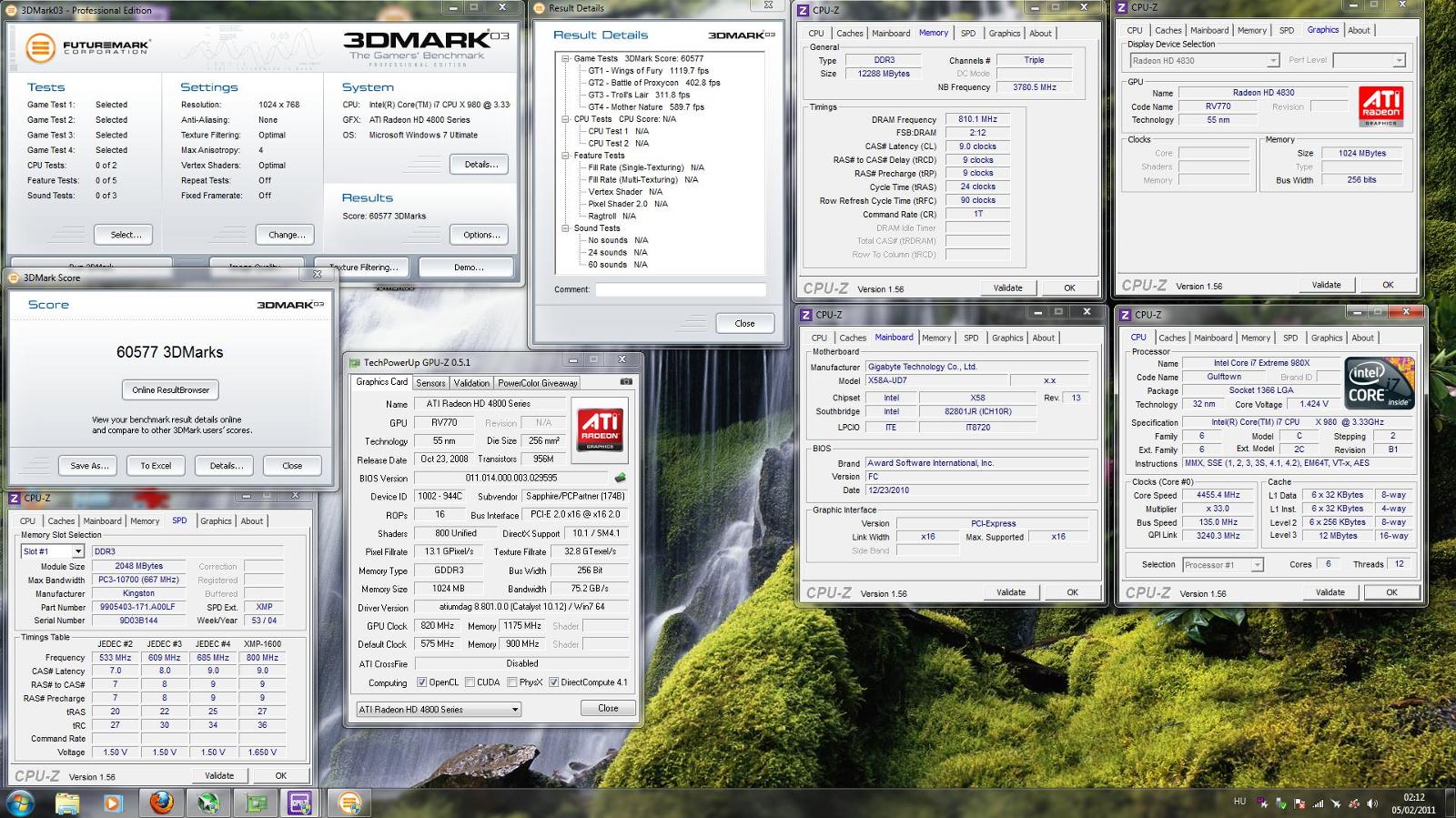
Task: Open Caches tab in the CPU-Z SPD window
Action: tap(61, 521)
